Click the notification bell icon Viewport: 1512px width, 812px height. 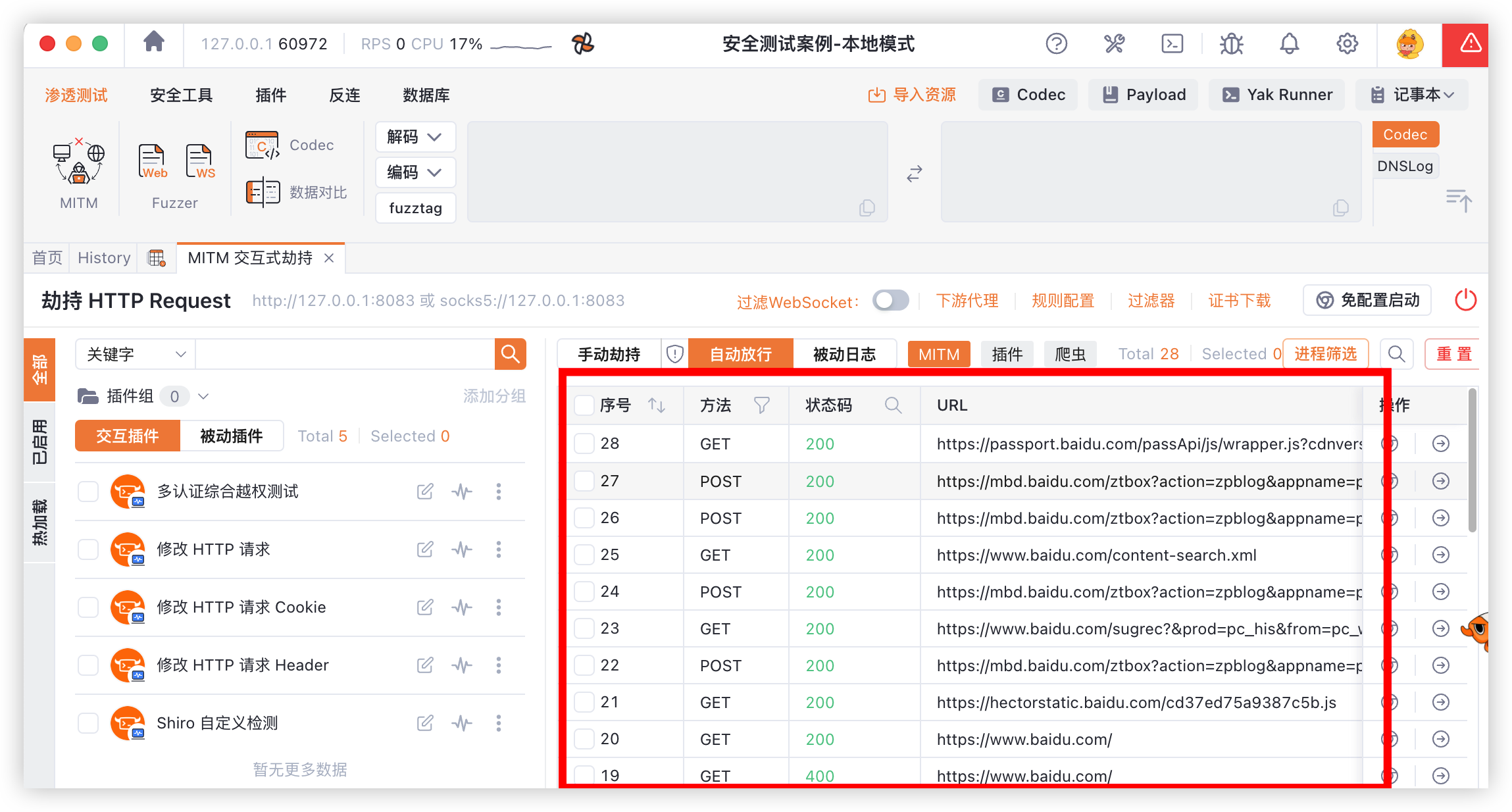(x=1289, y=44)
